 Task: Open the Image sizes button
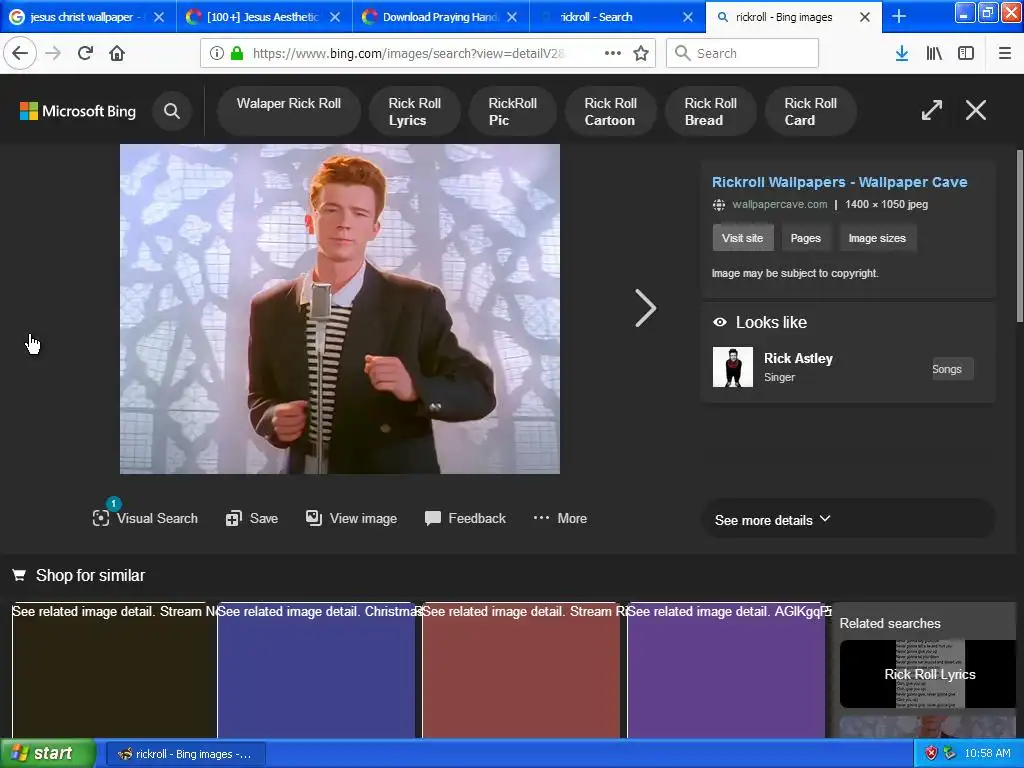pos(876,238)
